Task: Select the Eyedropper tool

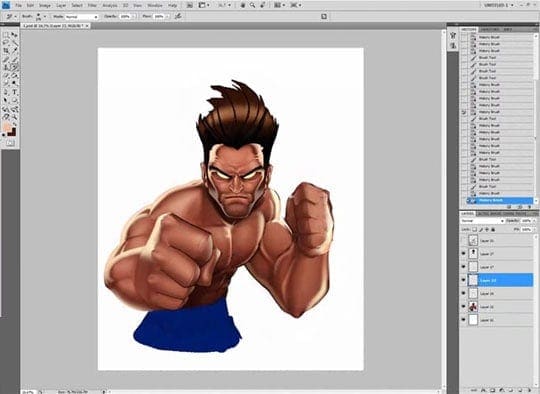Action: [x=14, y=51]
